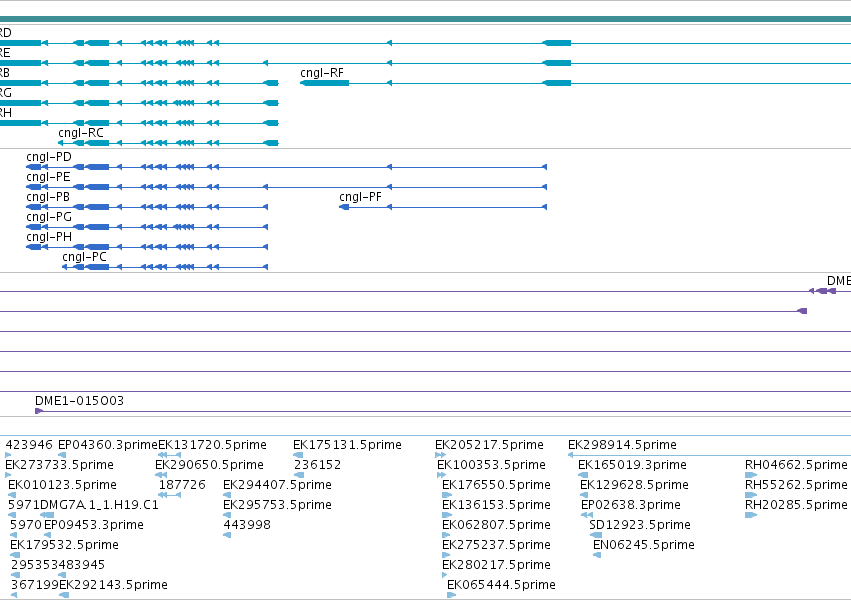Select EST EK131720.5prime
The image size is (851, 600).
pos(212,445)
